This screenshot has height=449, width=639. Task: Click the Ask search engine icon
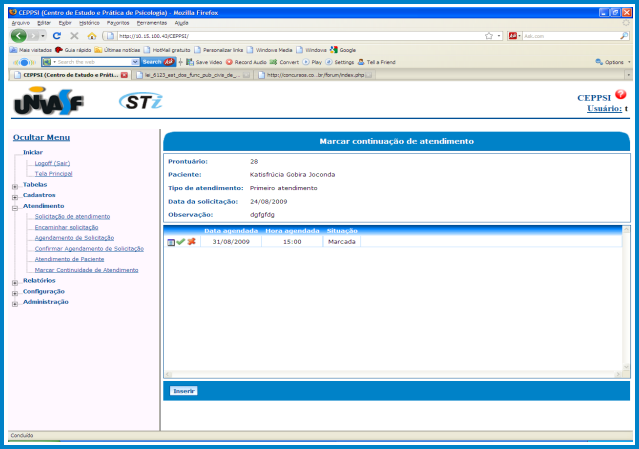[513, 36]
